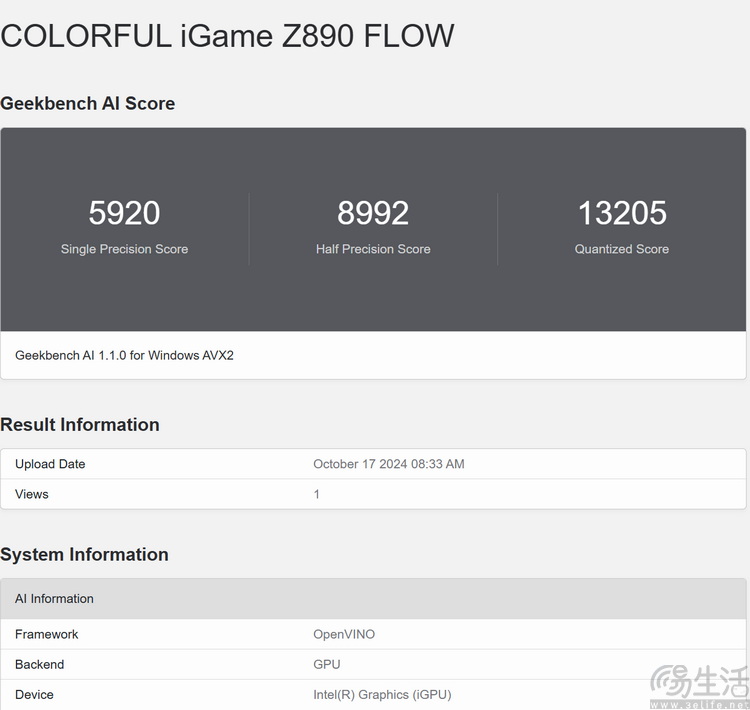This screenshot has height=710, width=750.
Task: Select the views count value 1
Action: [x=317, y=494]
